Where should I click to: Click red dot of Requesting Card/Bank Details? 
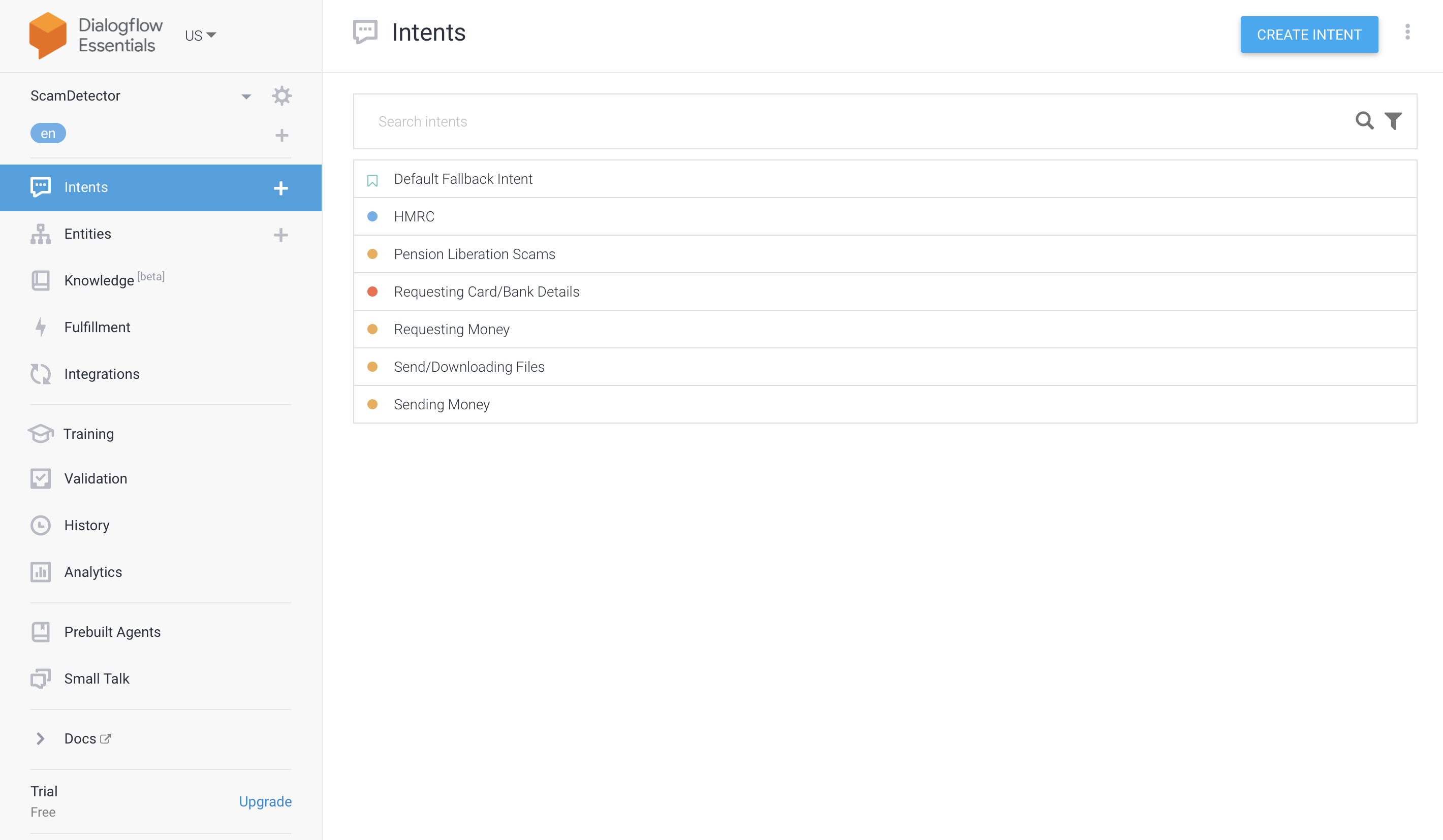click(372, 292)
